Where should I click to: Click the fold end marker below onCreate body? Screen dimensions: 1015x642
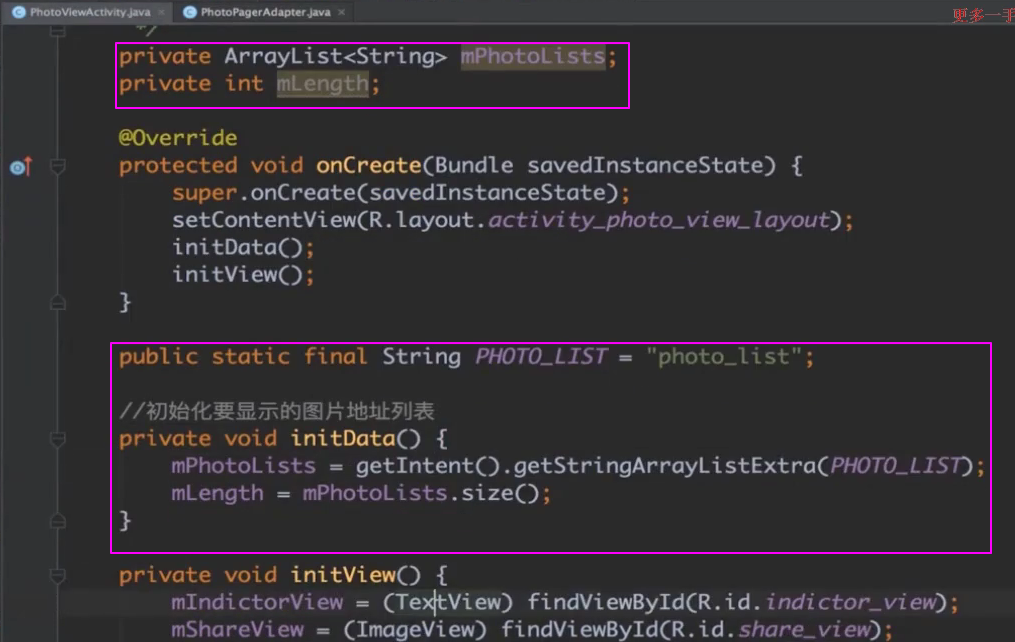point(58,302)
